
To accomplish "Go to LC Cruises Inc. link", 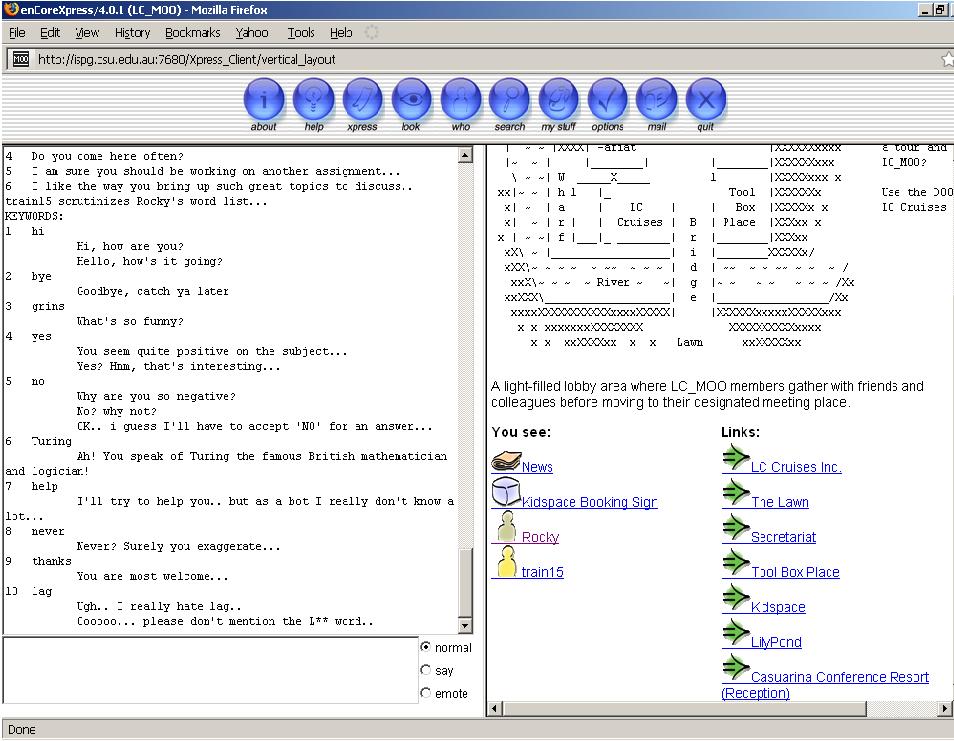I will coord(796,467).
